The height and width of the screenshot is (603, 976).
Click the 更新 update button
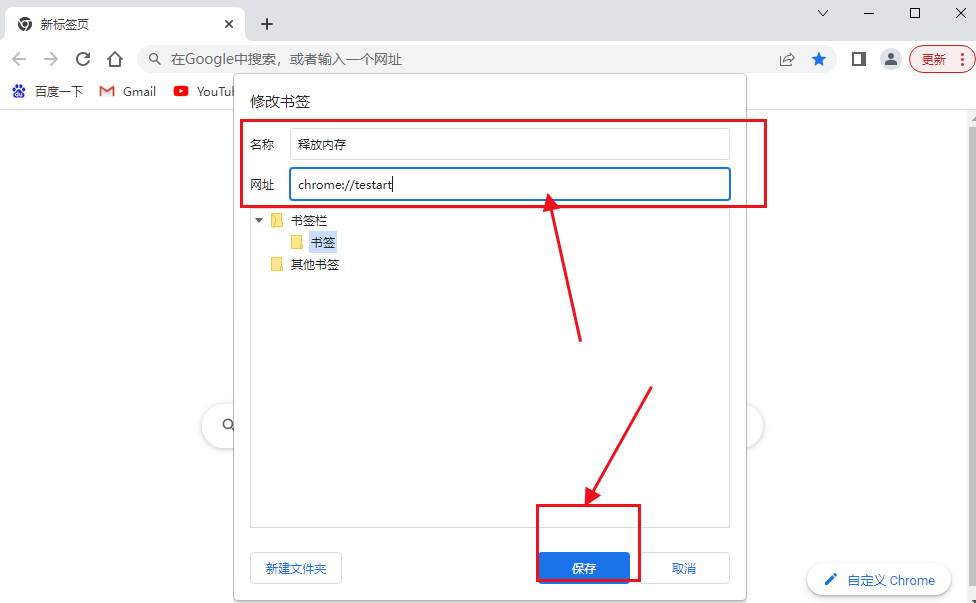(942, 59)
